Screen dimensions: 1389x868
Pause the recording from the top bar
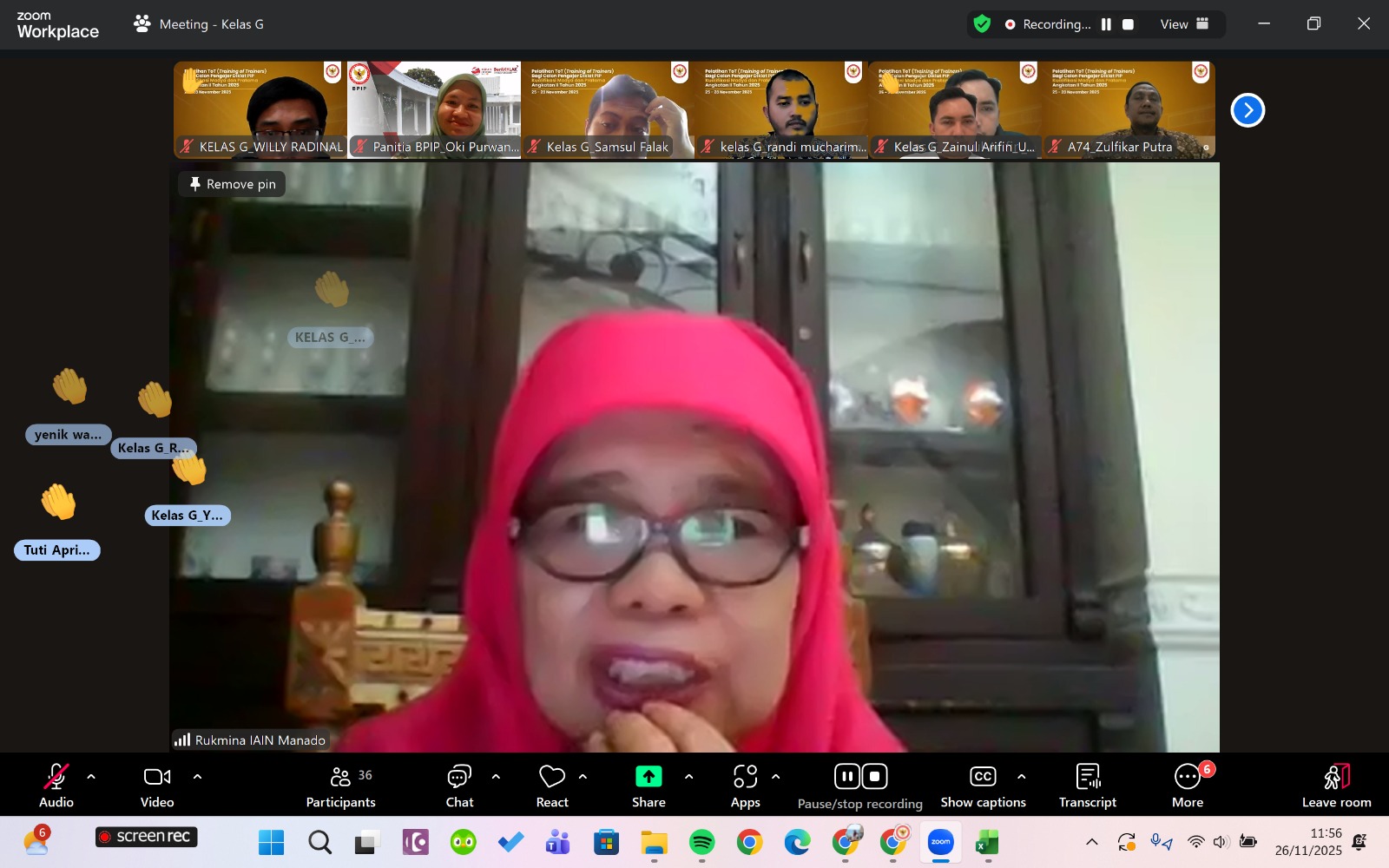pos(1106,24)
